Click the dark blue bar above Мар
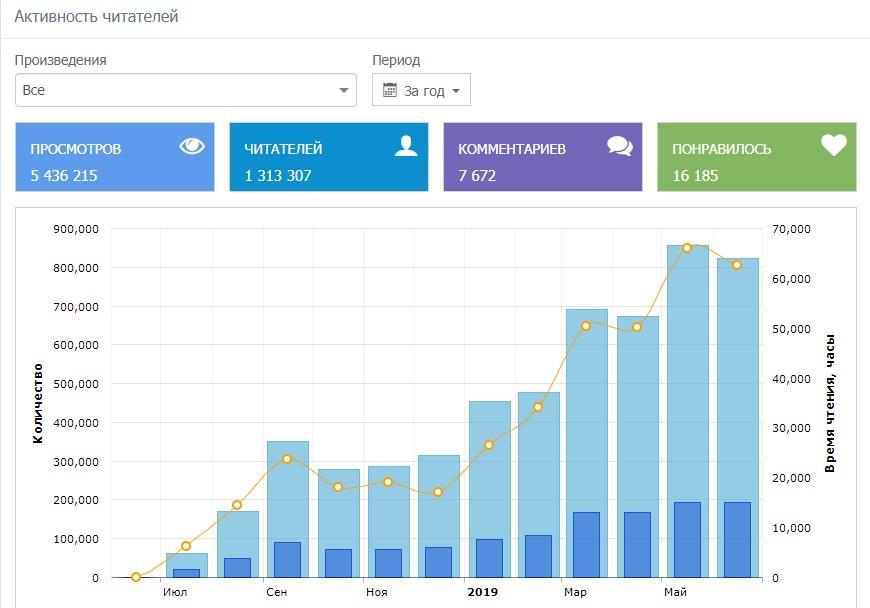The height and width of the screenshot is (608, 870). (x=586, y=545)
